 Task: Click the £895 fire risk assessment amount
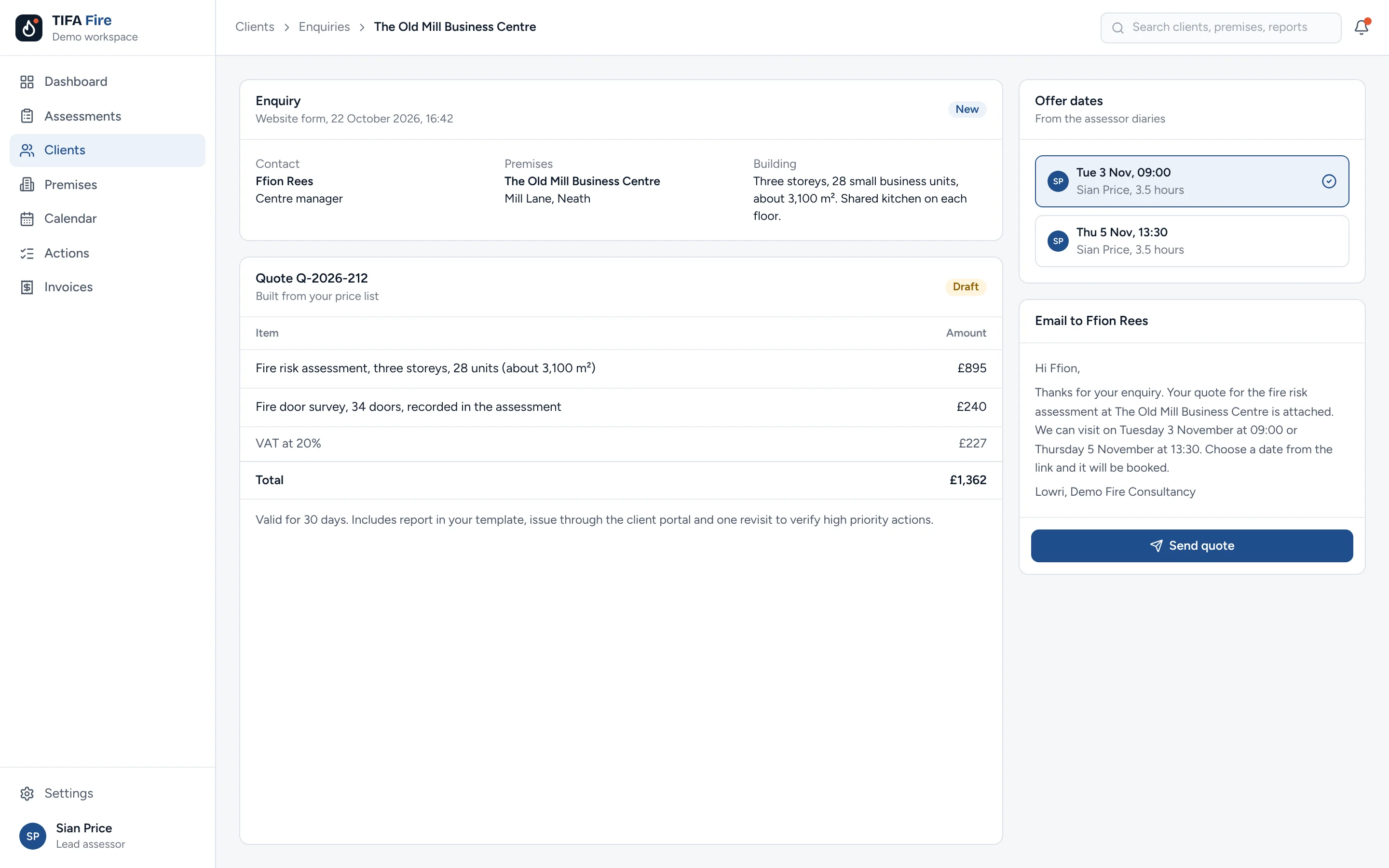(972, 368)
